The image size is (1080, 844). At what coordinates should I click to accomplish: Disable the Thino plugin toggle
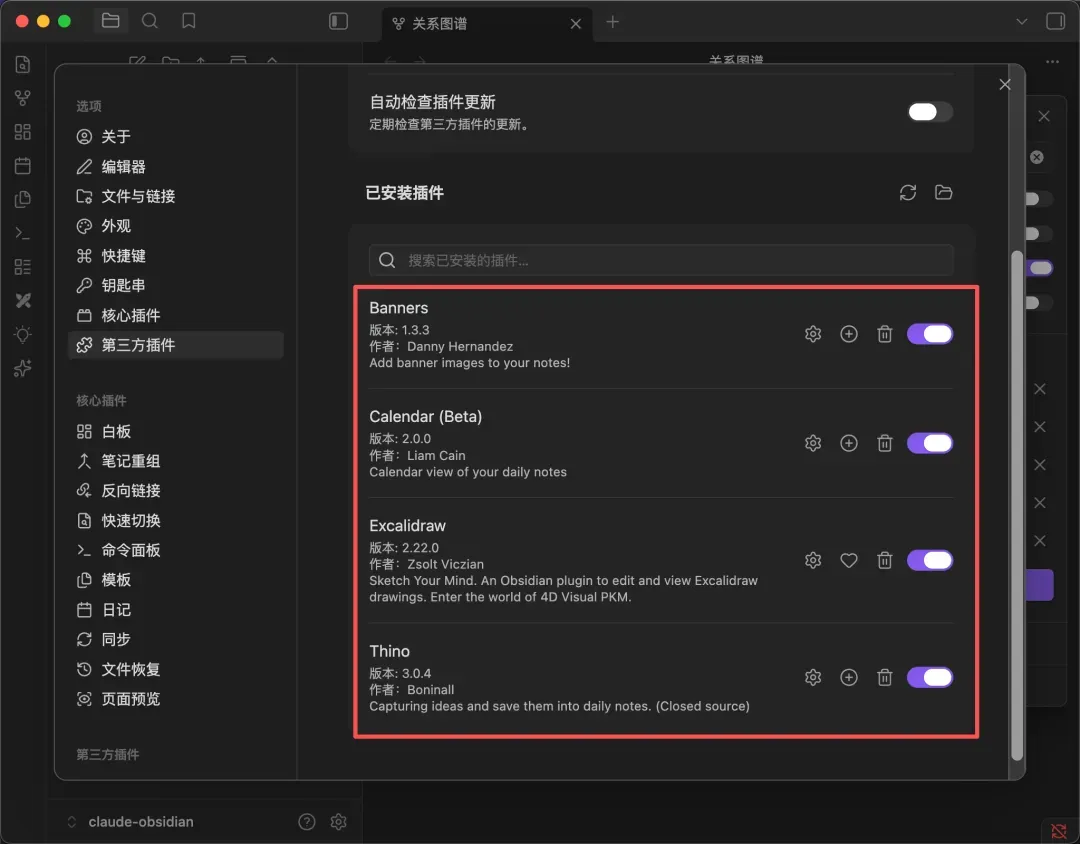tap(930, 677)
